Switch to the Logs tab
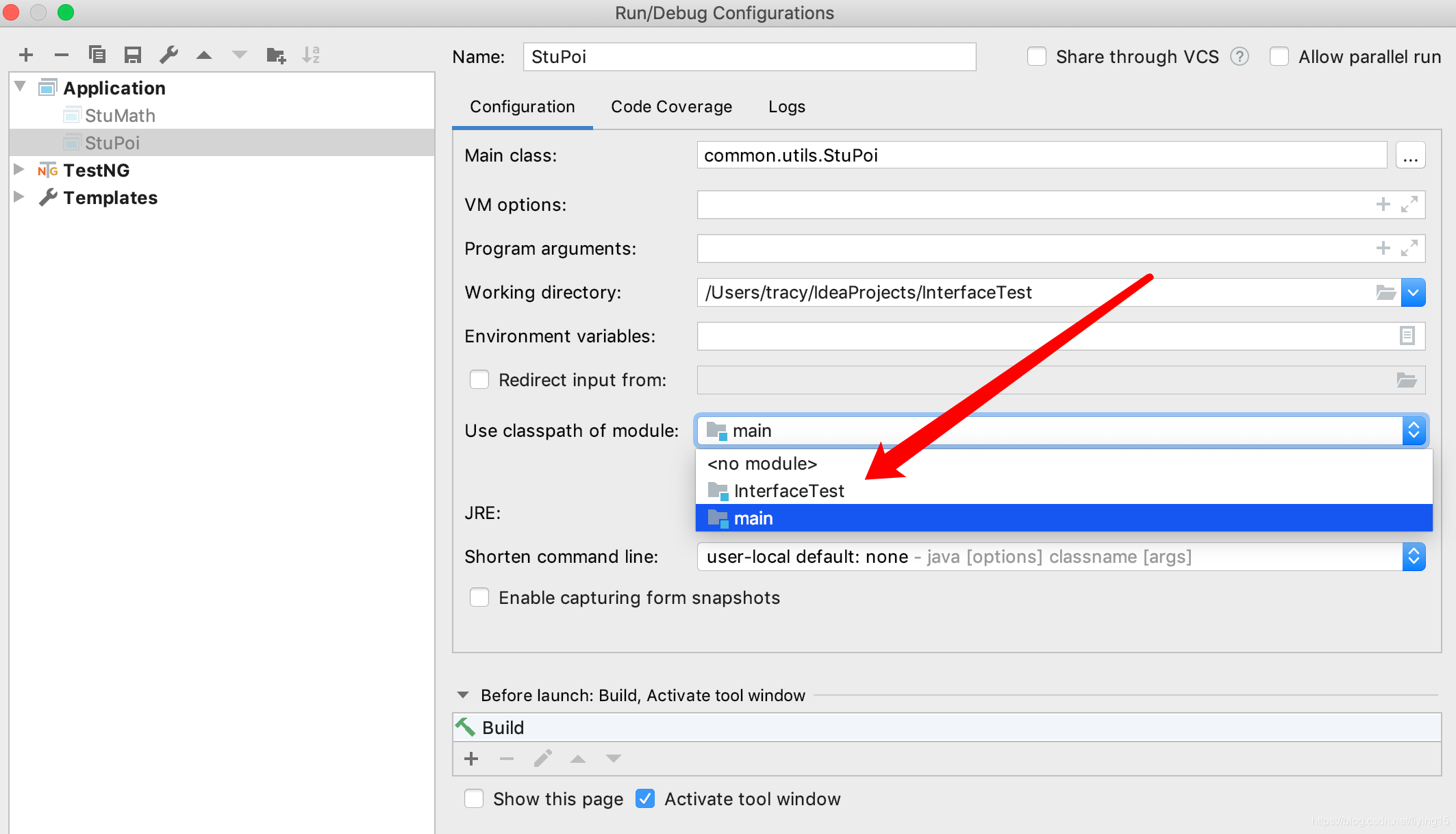 tap(787, 107)
